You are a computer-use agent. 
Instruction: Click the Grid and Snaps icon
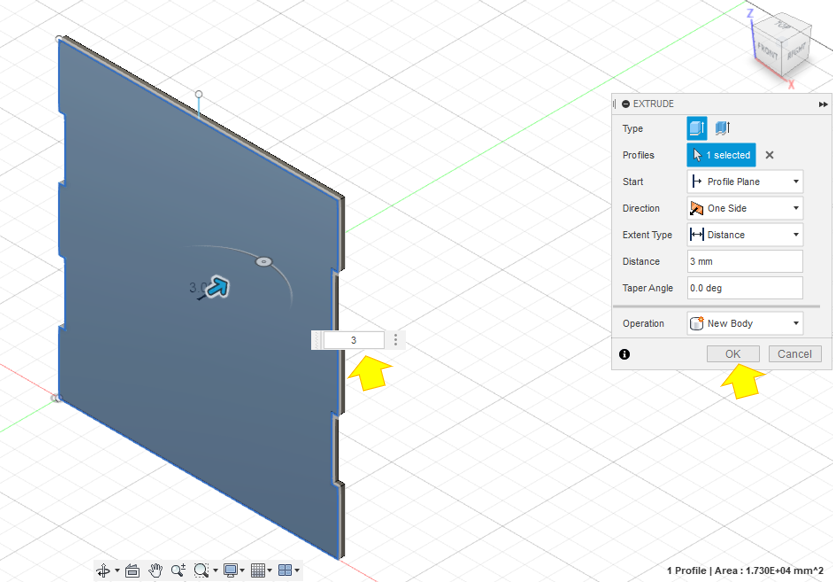[258, 570]
